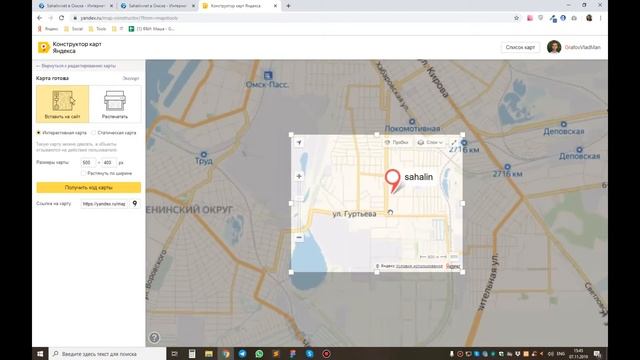Screen dimensions: 640x360
Task: Click the browser address bar
Action: tap(290, 18)
